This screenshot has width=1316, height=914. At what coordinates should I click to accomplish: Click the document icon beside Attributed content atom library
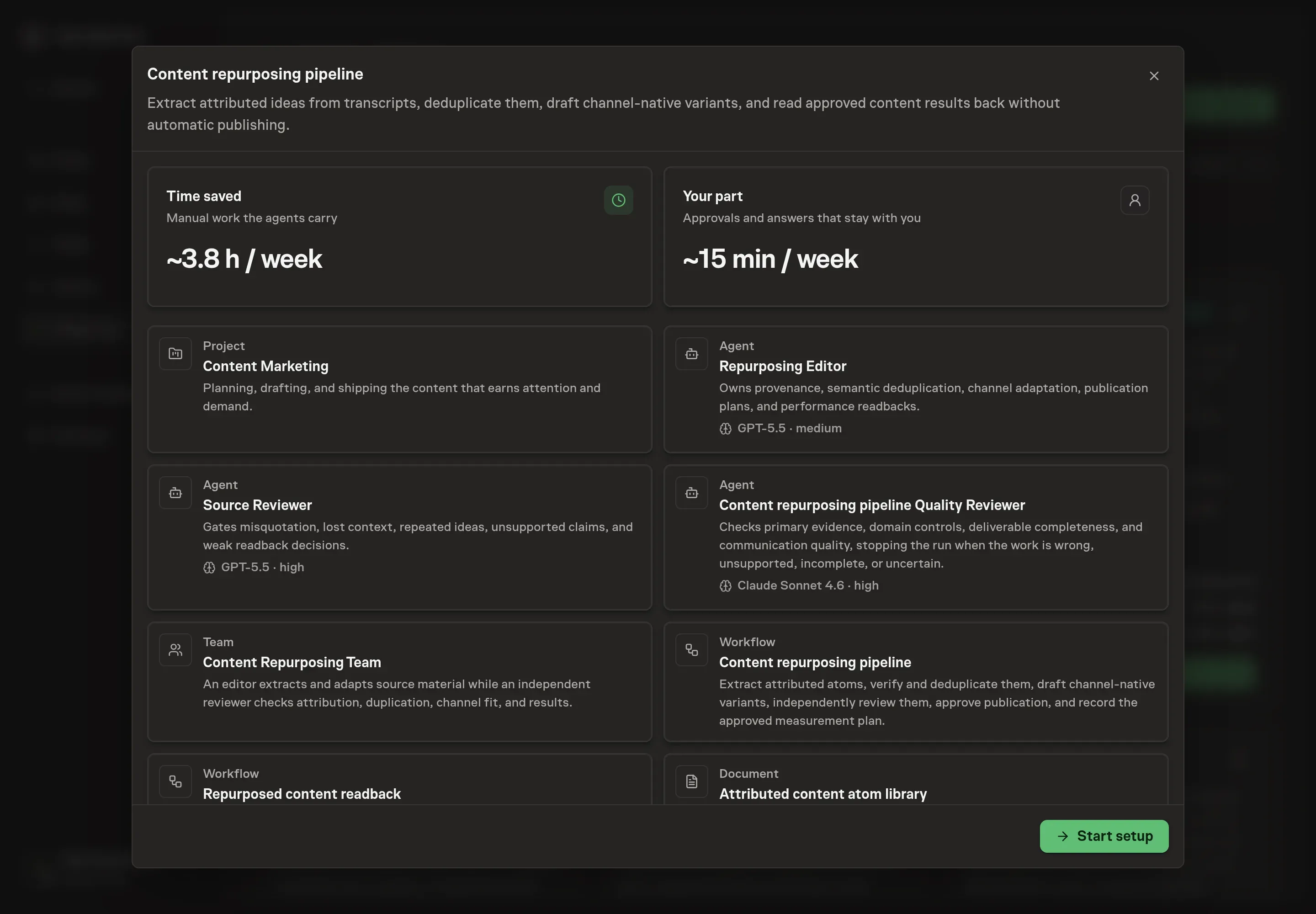tap(692, 782)
